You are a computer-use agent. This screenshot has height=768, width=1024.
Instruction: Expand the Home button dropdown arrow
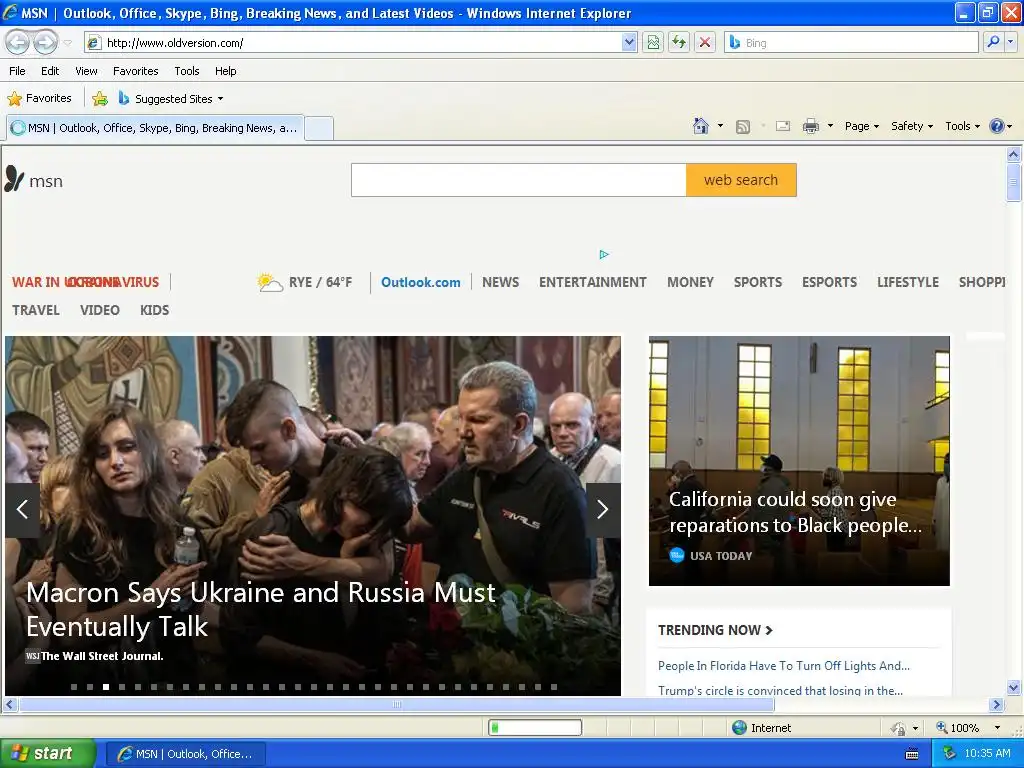pyautogui.click(x=720, y=126)
